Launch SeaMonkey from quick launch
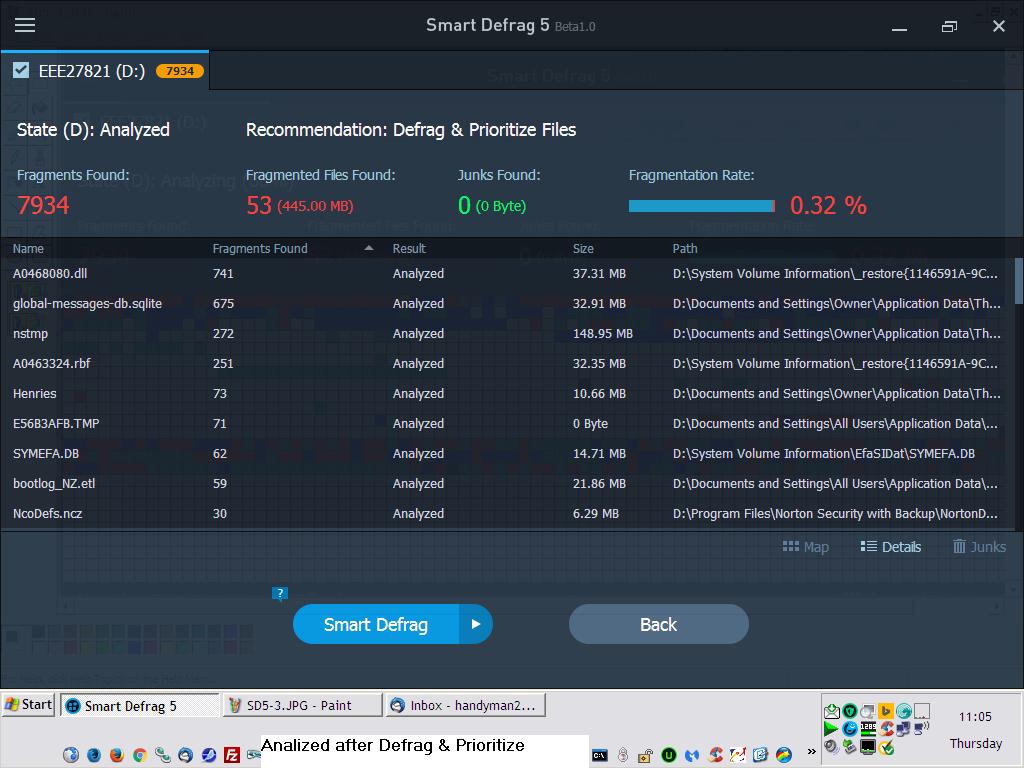Screen dimensions: 1024x768 [208, 755]
